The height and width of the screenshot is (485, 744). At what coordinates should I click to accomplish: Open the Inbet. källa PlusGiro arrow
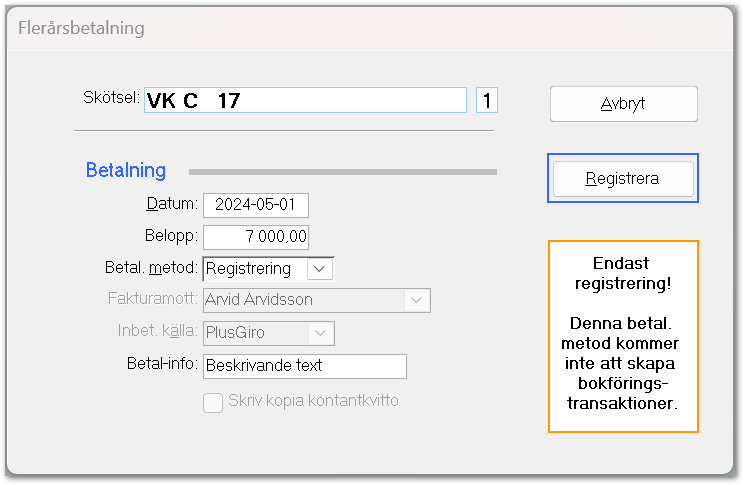[321, 333]
